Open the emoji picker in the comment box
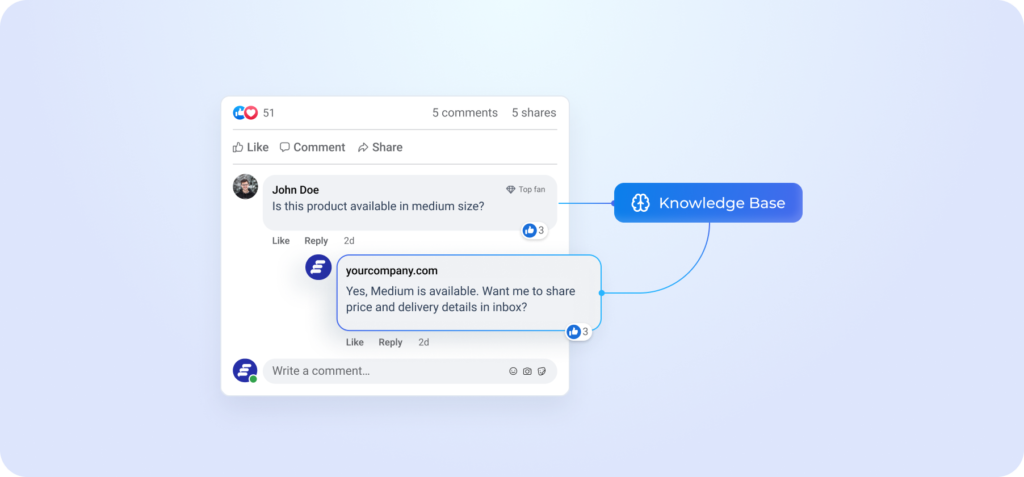1024x477 pixels. click(513, 371)
